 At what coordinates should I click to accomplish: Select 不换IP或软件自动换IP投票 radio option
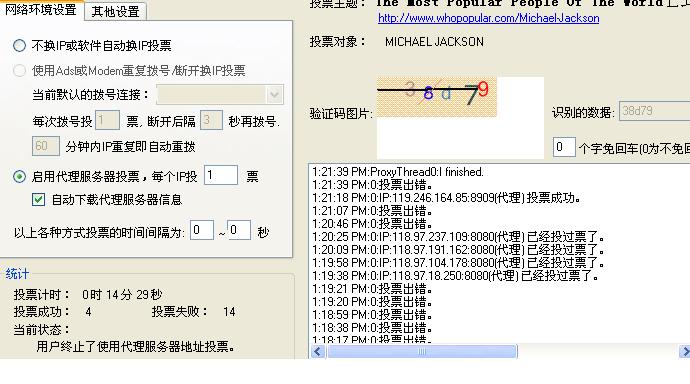tap(19, 45)
